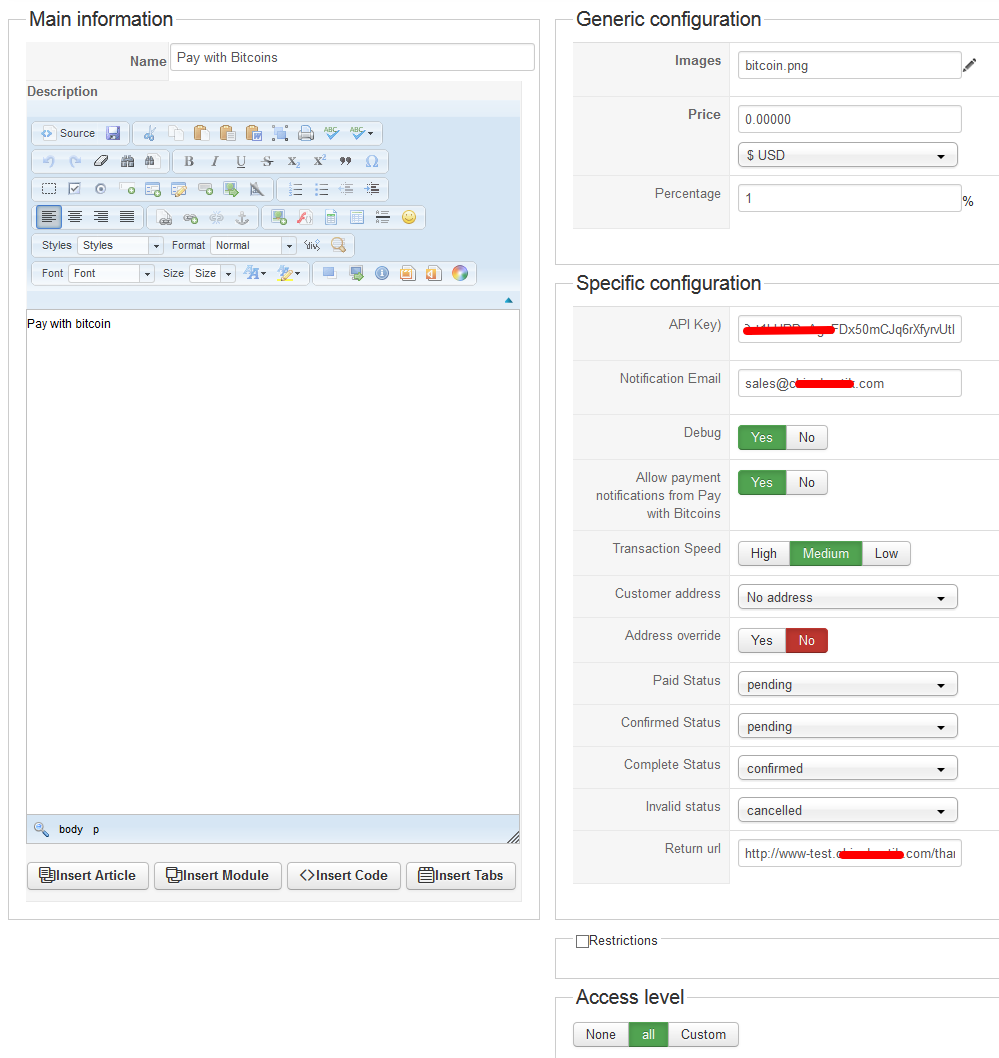This screenshot has height=1058, width=999.
Task: Click the Find binoculars icon
Action: [127, 161]
